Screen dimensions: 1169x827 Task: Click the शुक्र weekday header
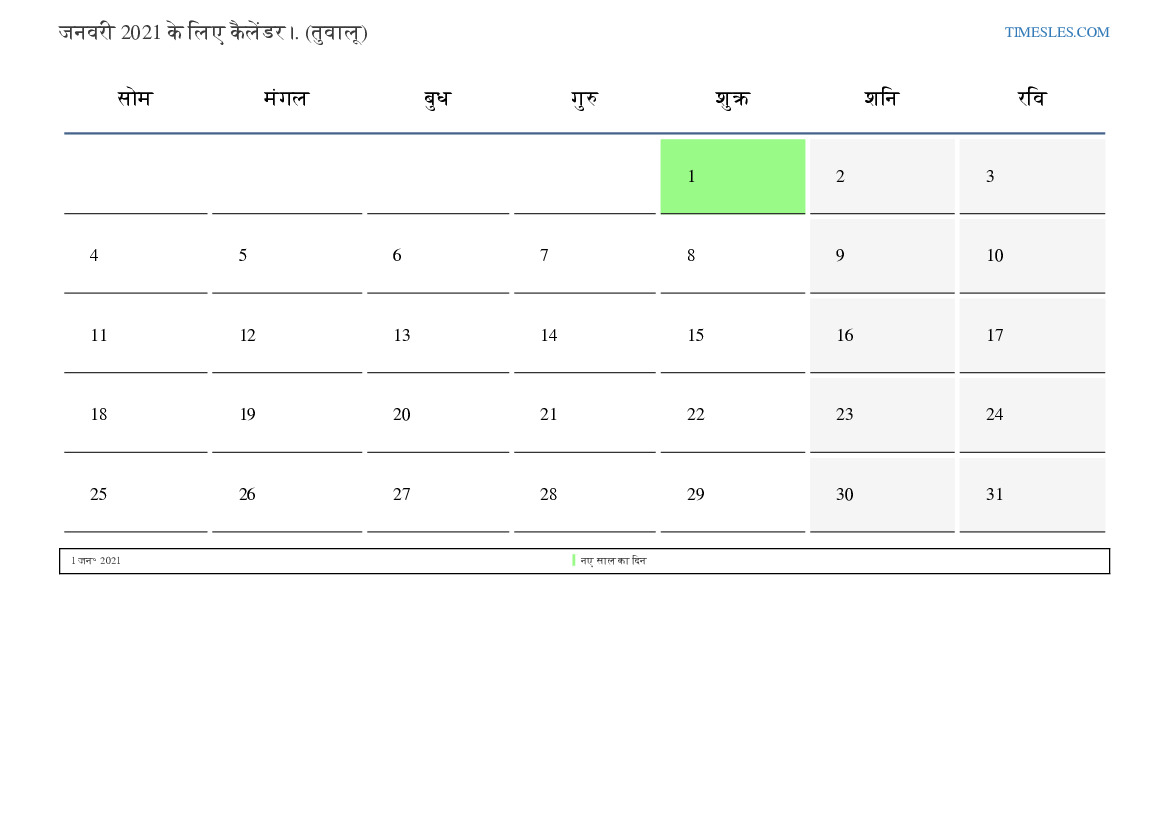(x=732, y=99)
